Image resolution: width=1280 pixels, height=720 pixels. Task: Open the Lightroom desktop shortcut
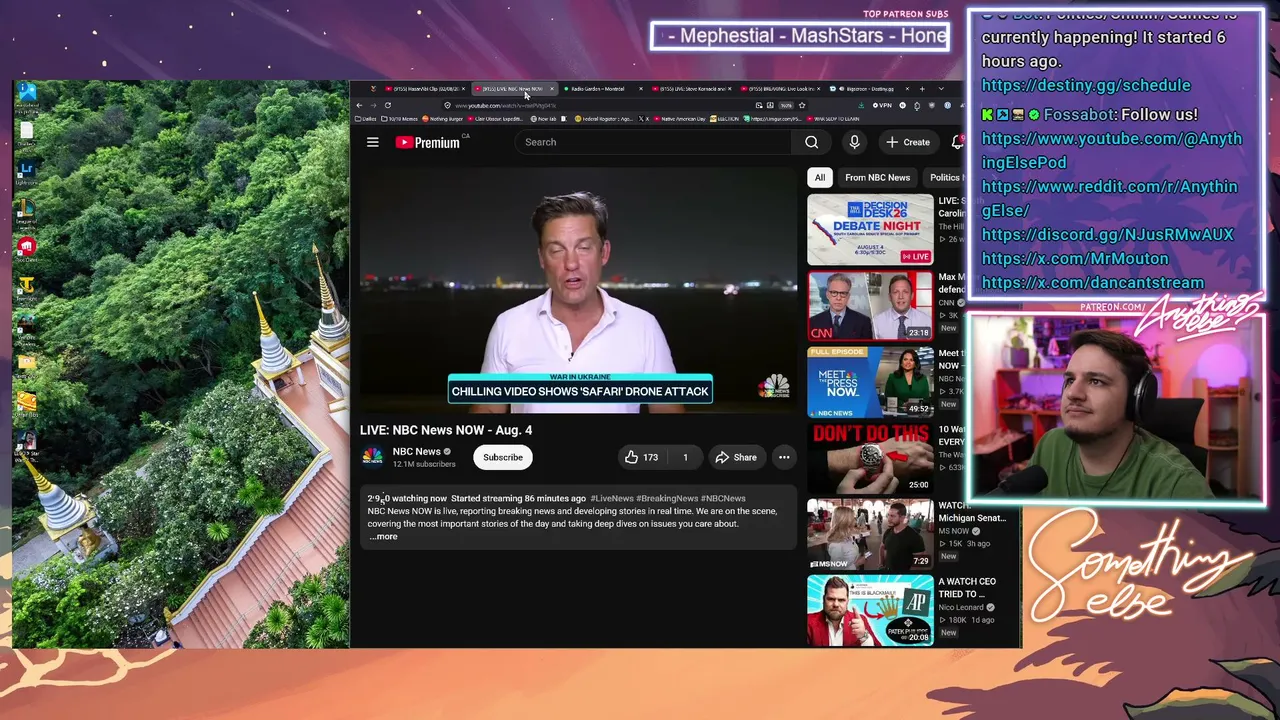[26, 170]
